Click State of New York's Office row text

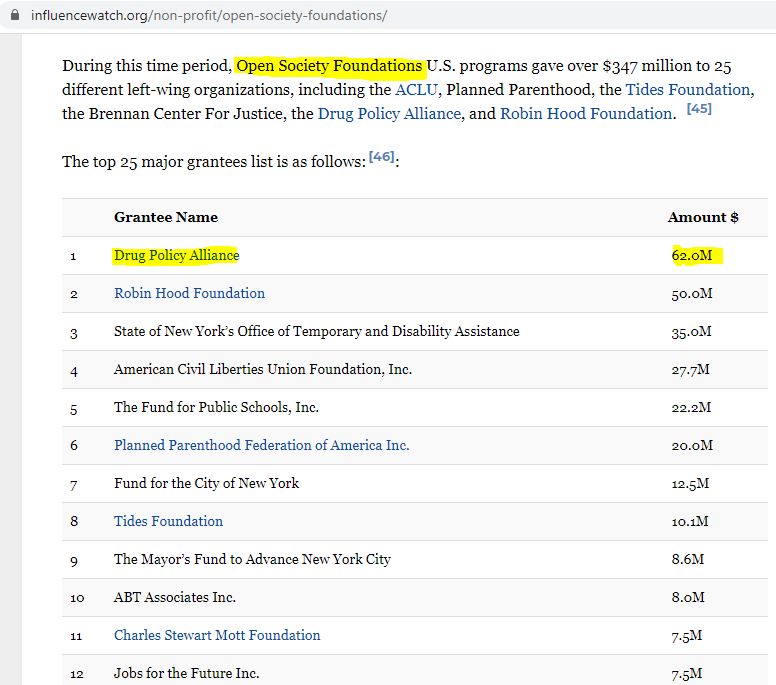[x=317, y=331]
